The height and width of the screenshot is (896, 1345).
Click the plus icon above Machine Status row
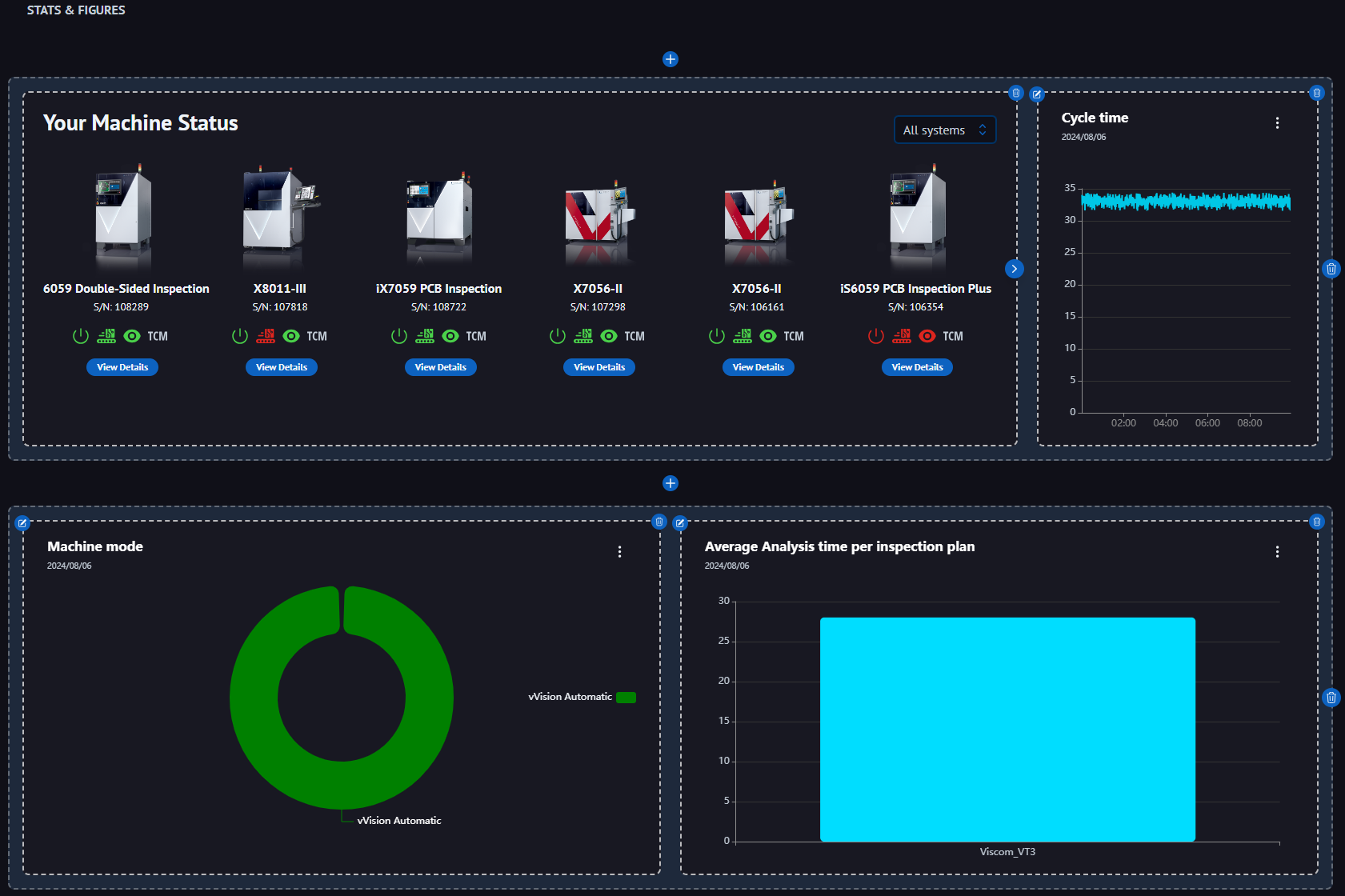tap(670, 59)
